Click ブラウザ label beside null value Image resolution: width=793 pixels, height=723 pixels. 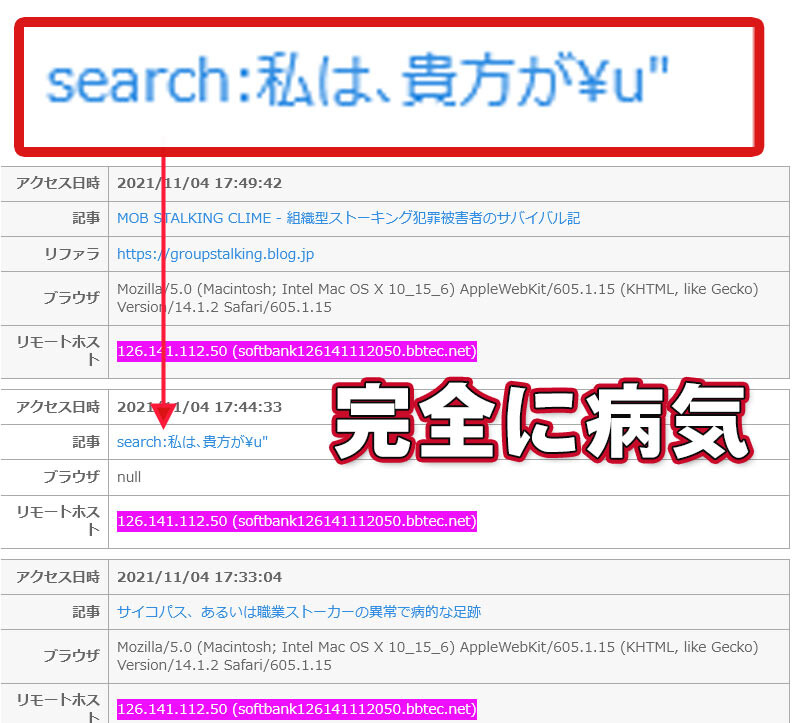[71, 477]
